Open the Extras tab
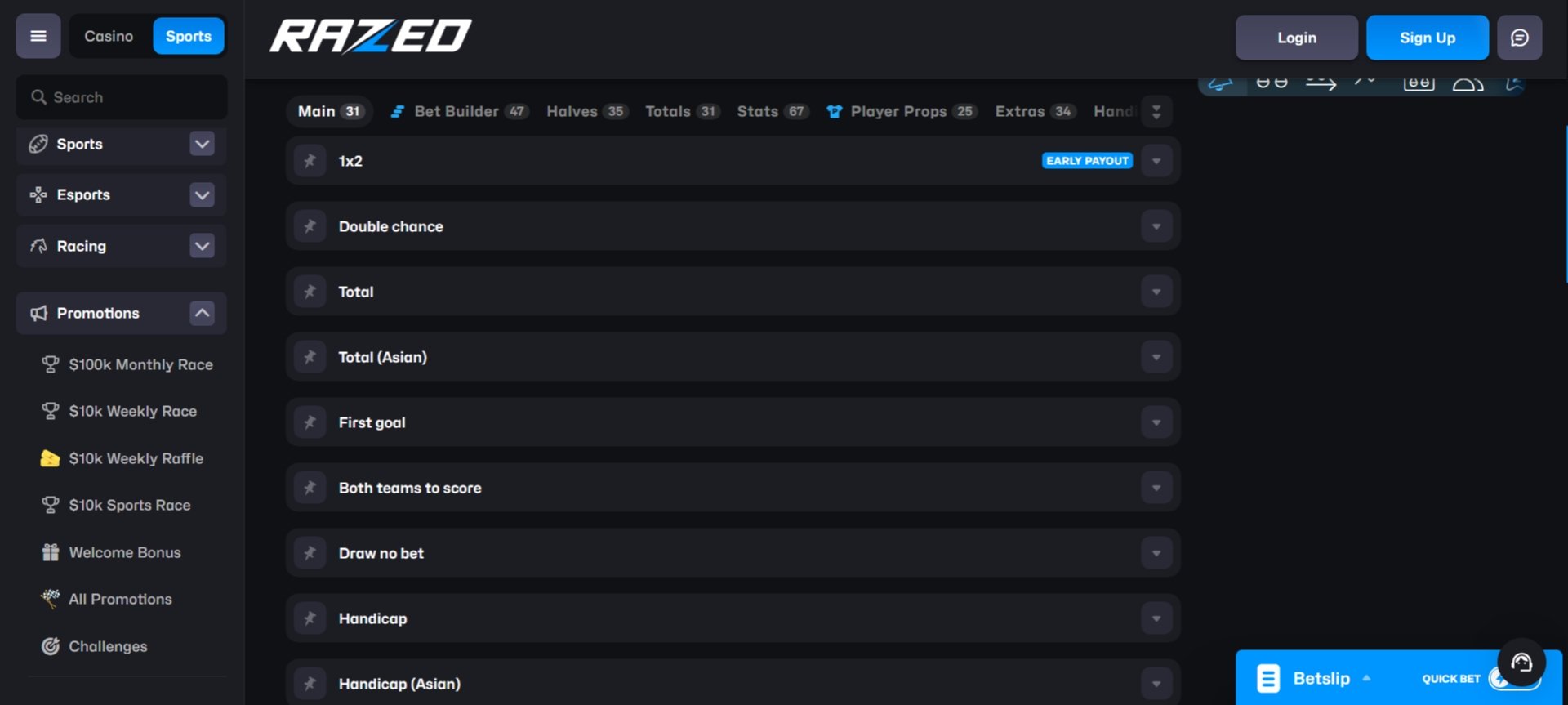 coord(1036,111)
